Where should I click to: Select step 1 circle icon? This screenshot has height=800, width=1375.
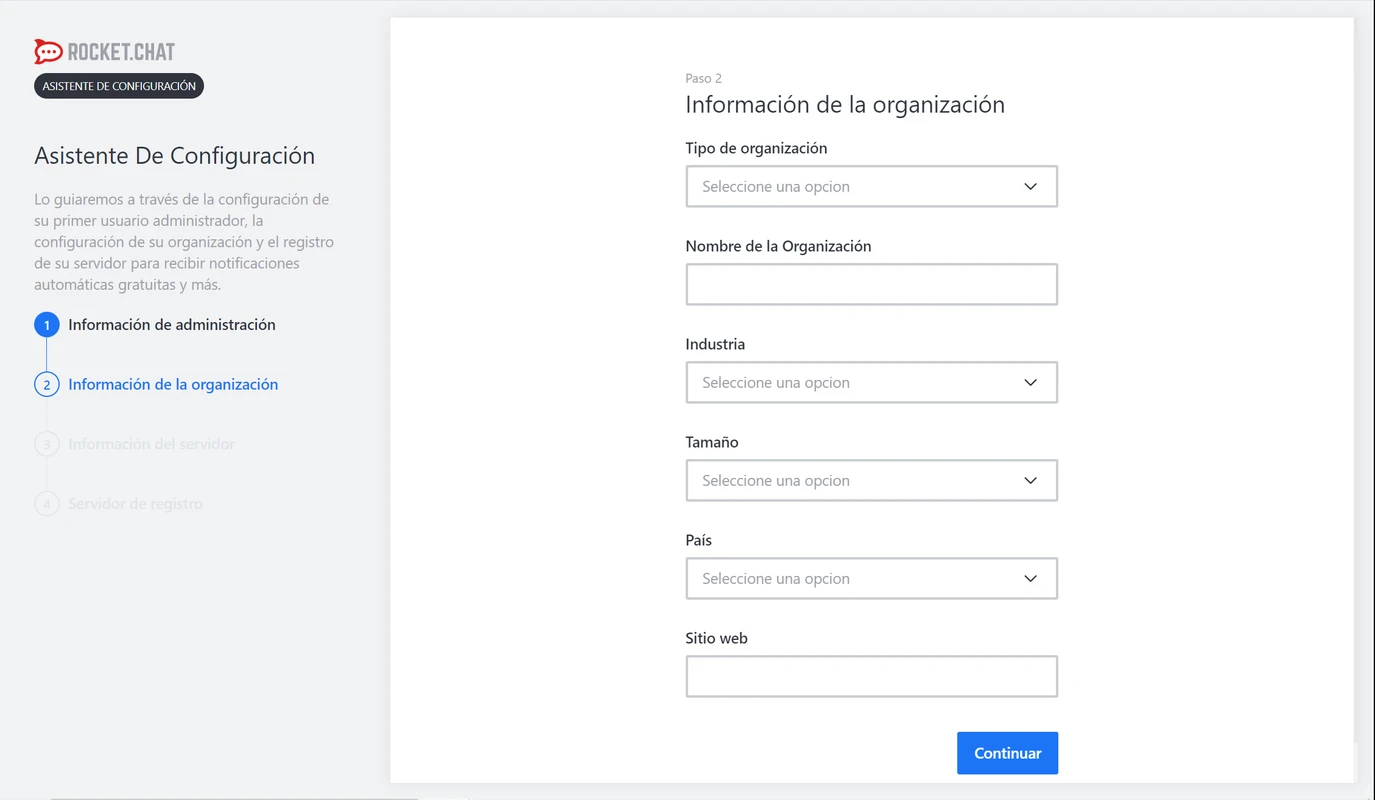click(x=46, y=325)
